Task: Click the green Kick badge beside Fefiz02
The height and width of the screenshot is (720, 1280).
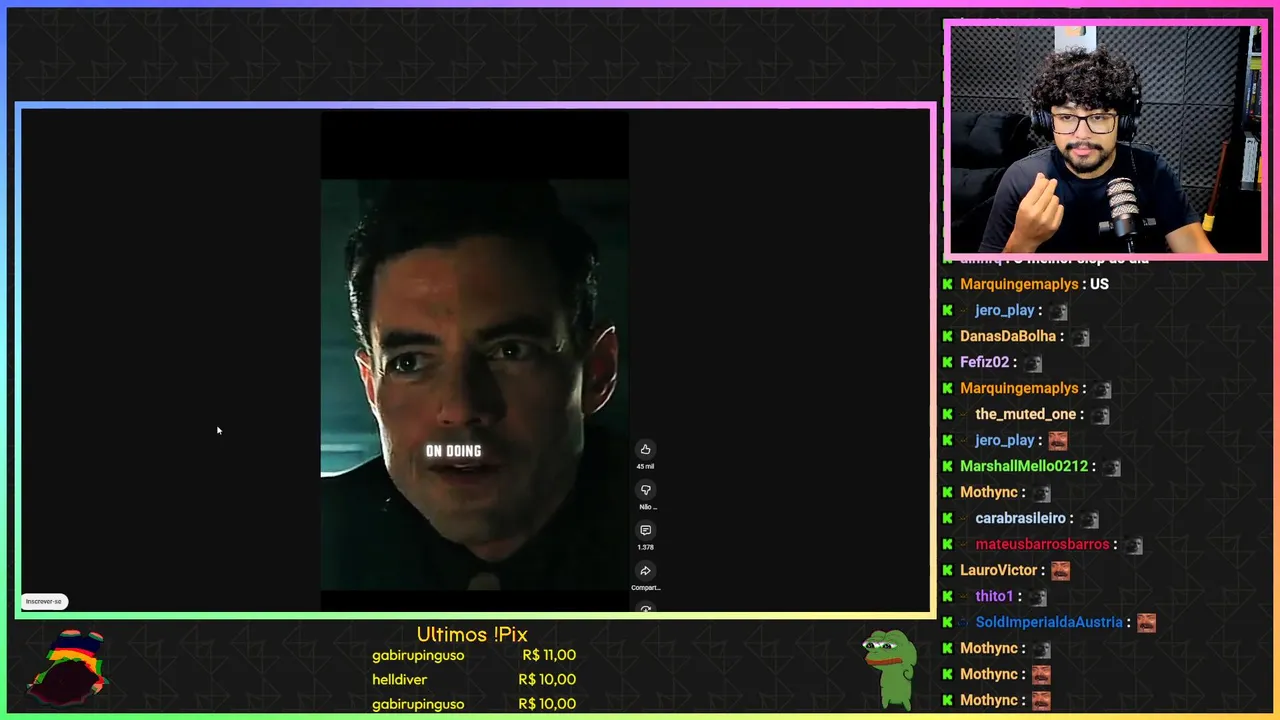Action: pos(948,362)
